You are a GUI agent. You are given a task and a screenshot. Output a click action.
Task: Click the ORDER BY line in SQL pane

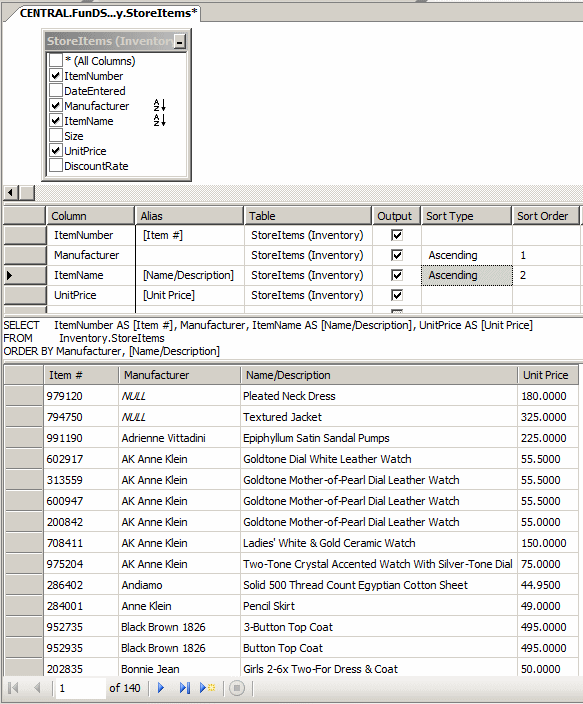pos(111,351)
